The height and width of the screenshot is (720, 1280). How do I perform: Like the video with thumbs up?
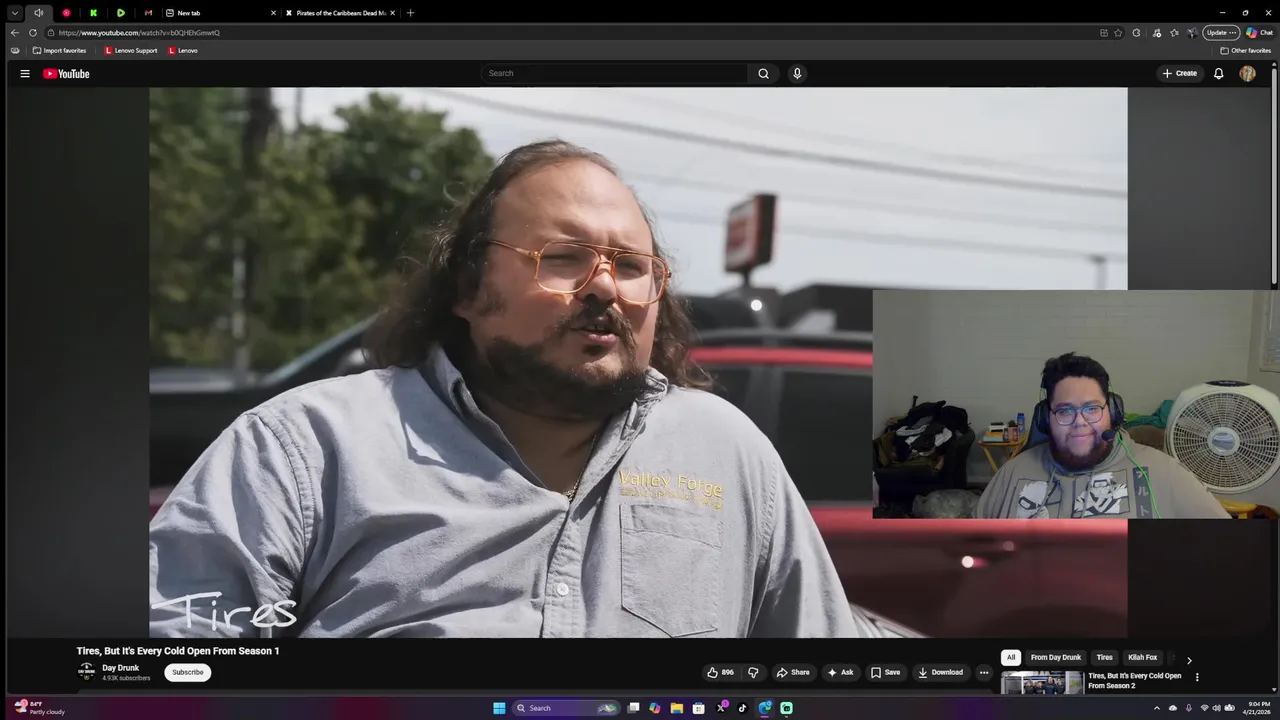720,672
